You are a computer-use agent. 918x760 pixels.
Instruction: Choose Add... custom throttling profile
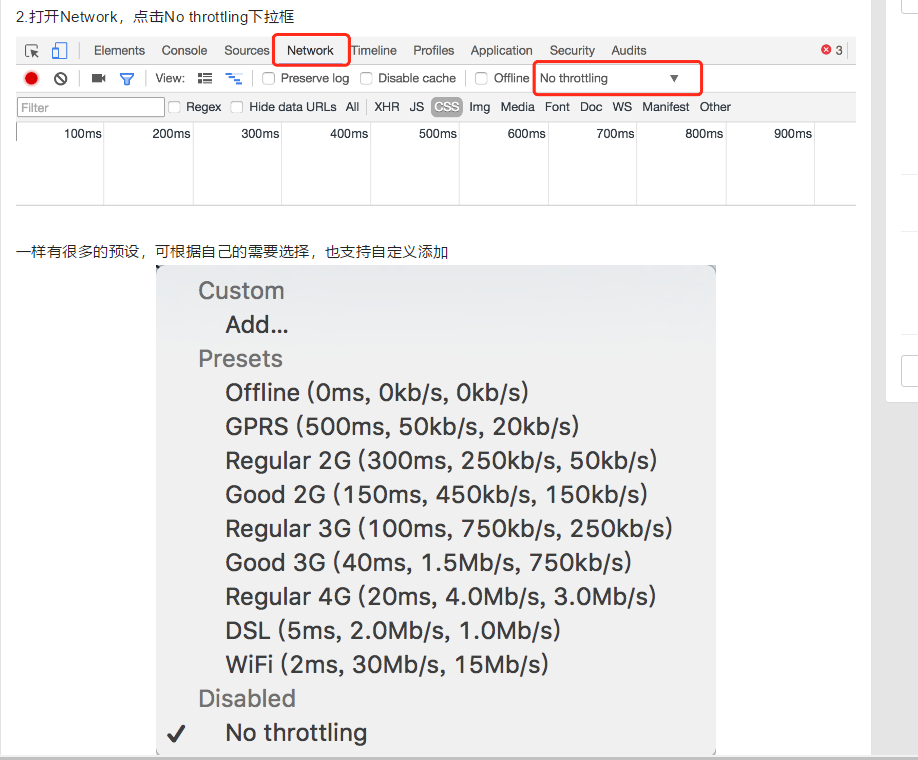point(257,324)
